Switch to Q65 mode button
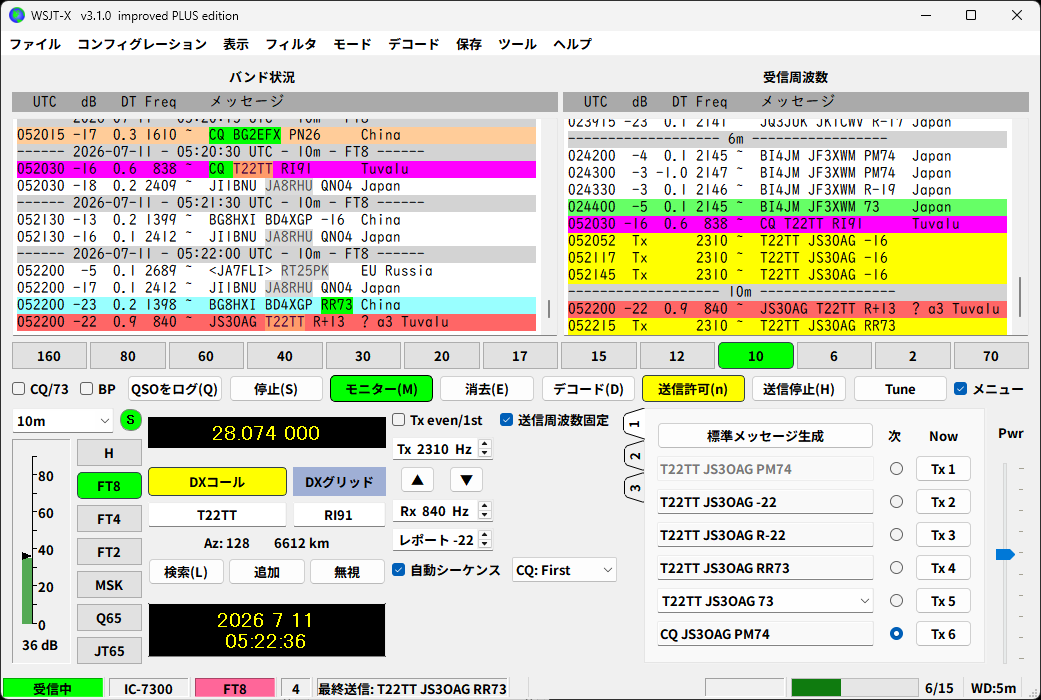1041x700 pixels. tap(109, 618)
